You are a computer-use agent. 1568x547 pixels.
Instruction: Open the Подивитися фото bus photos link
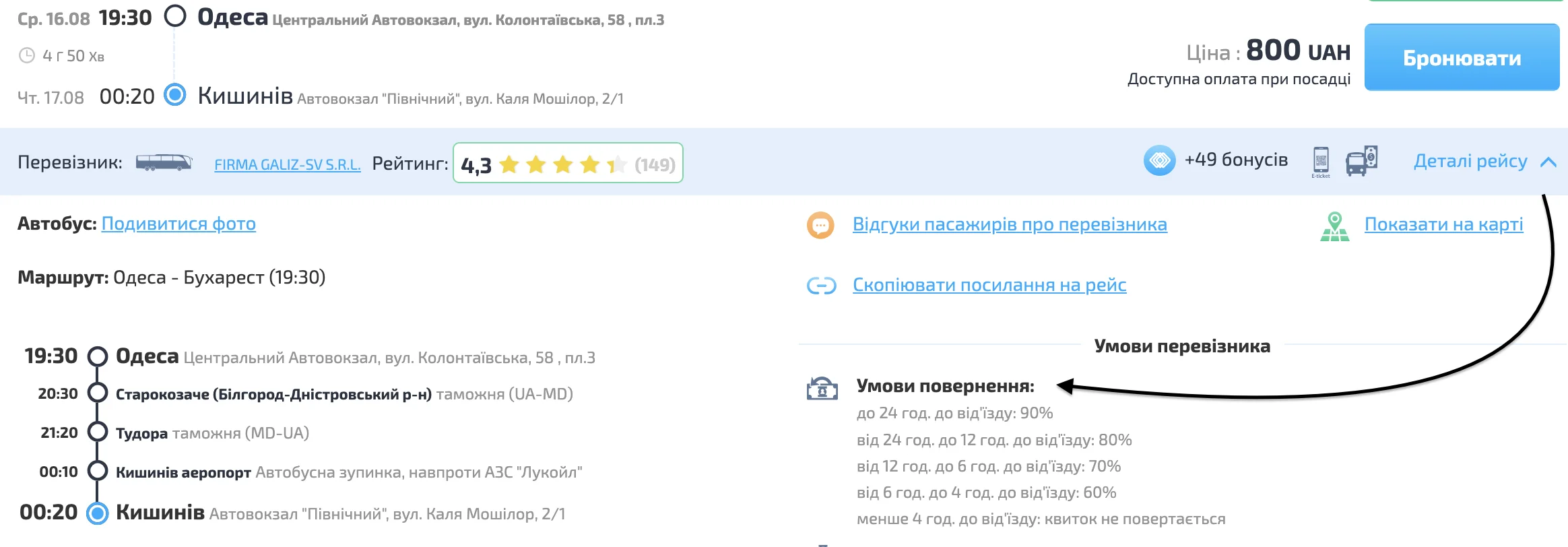178,224
